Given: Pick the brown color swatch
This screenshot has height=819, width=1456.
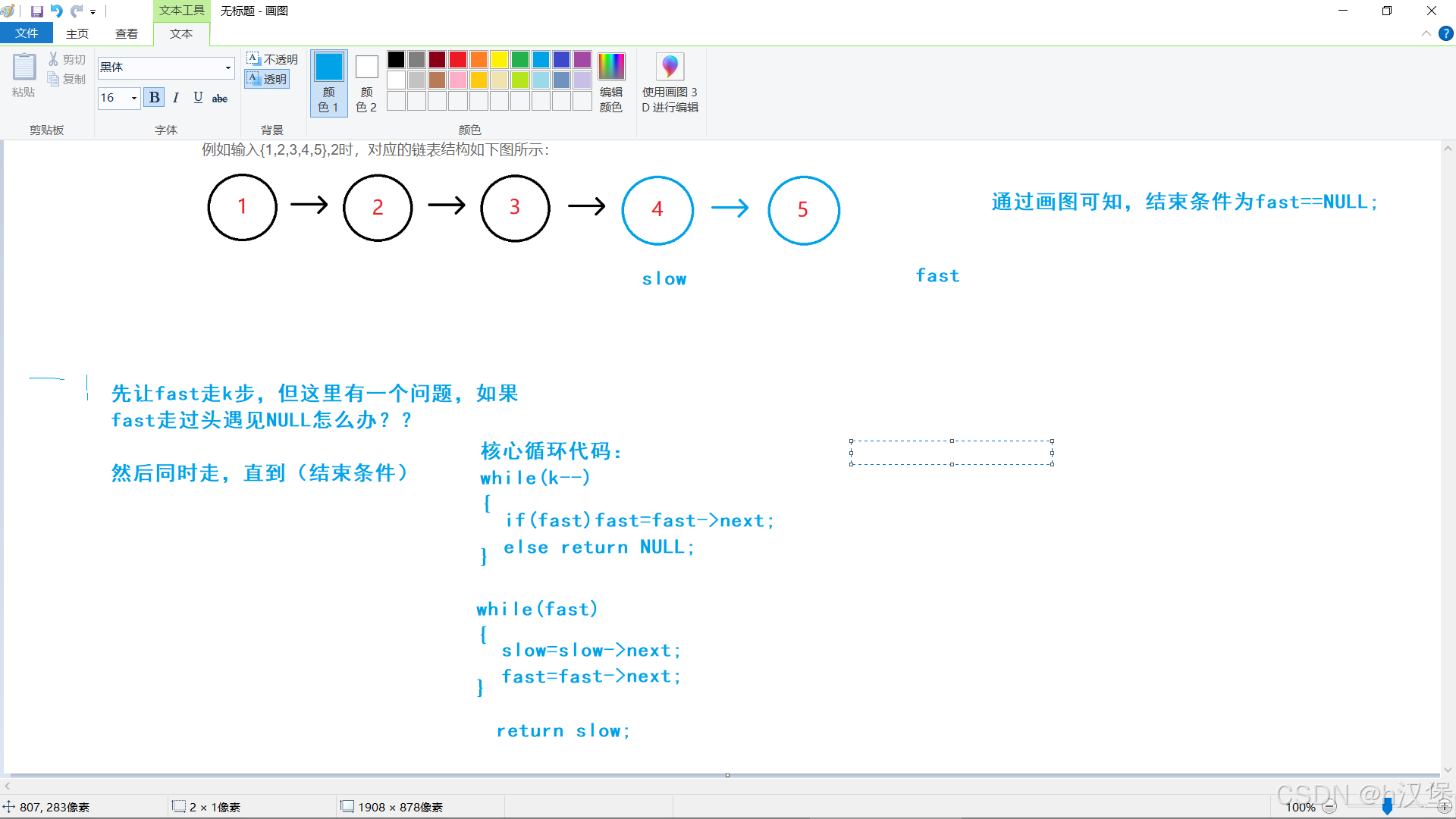Looking at the screenshot, I should click(x=438, y=80).
